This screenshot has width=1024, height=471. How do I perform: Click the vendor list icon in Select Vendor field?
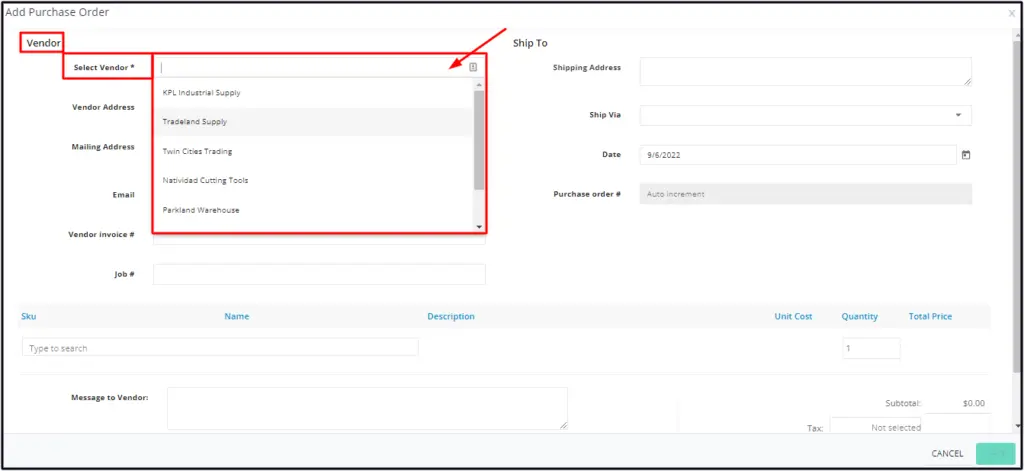pos(473,67)
